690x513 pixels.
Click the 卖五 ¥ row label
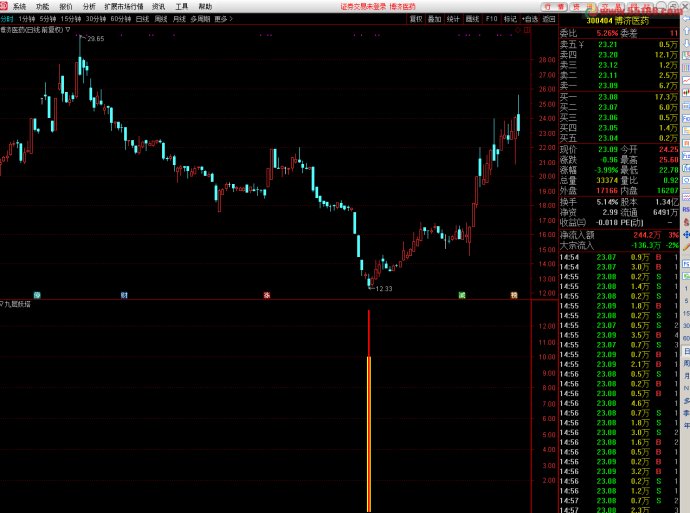572,44
